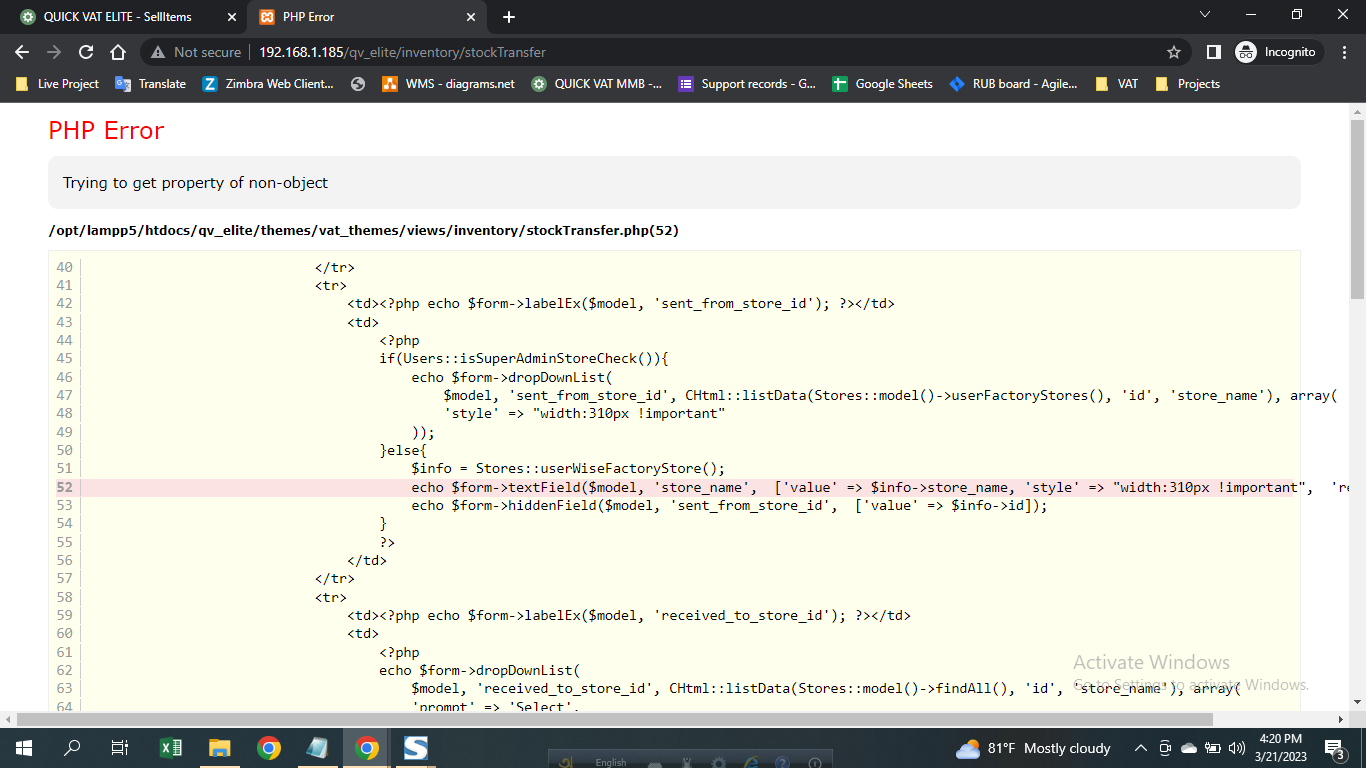Open the Chrome three-dot menu
1366x768 pixels.
point(1343,52)
